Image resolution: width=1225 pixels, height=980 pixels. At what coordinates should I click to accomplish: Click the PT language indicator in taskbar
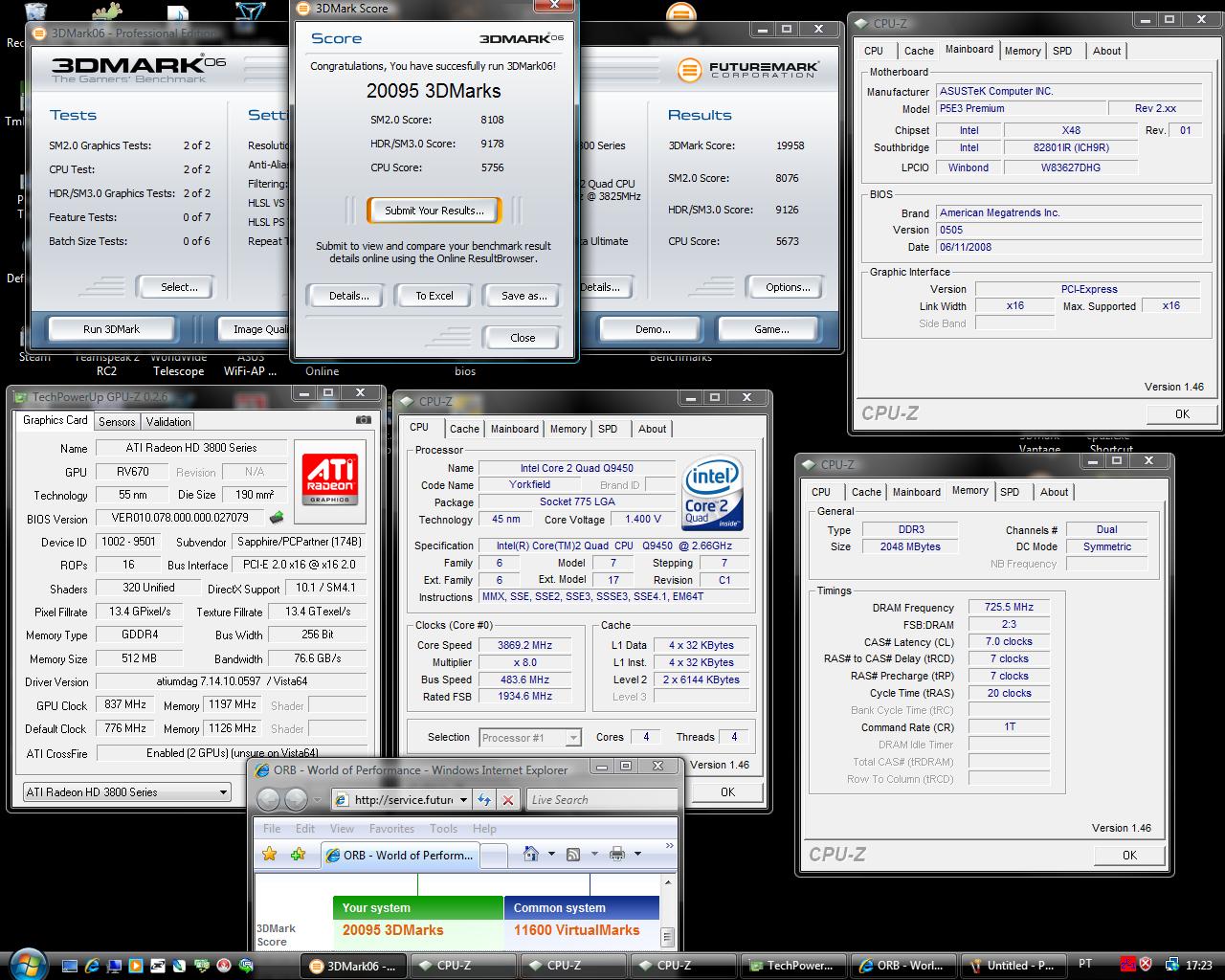(x=1085, y=966)
